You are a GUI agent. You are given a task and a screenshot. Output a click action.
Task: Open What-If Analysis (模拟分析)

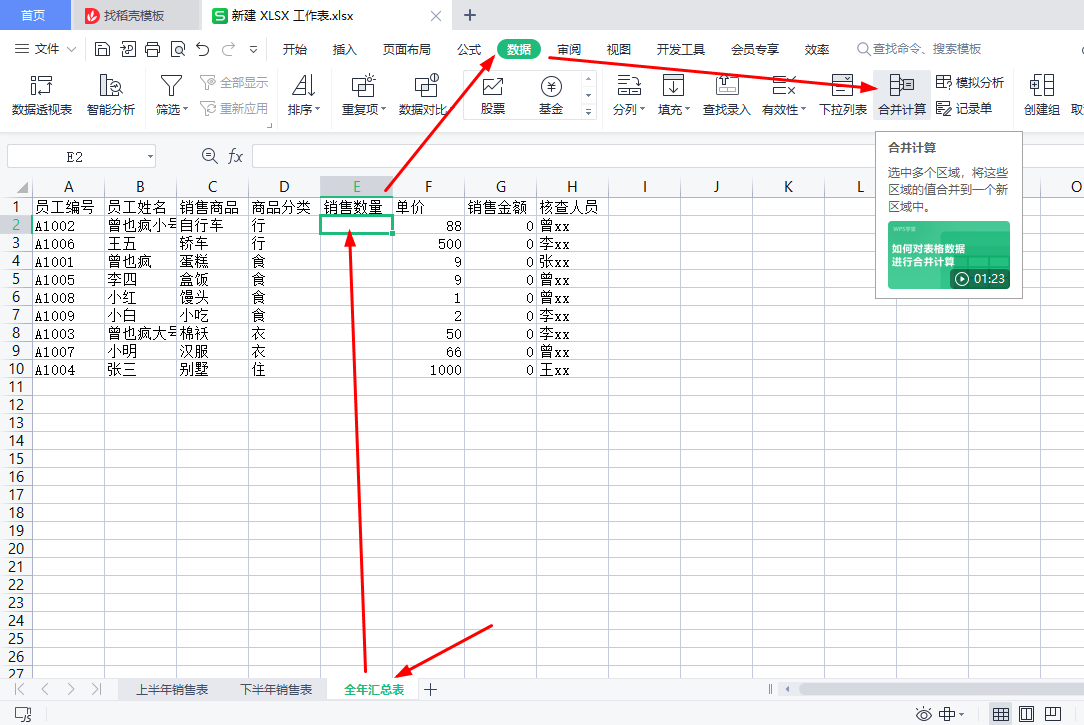969,82
